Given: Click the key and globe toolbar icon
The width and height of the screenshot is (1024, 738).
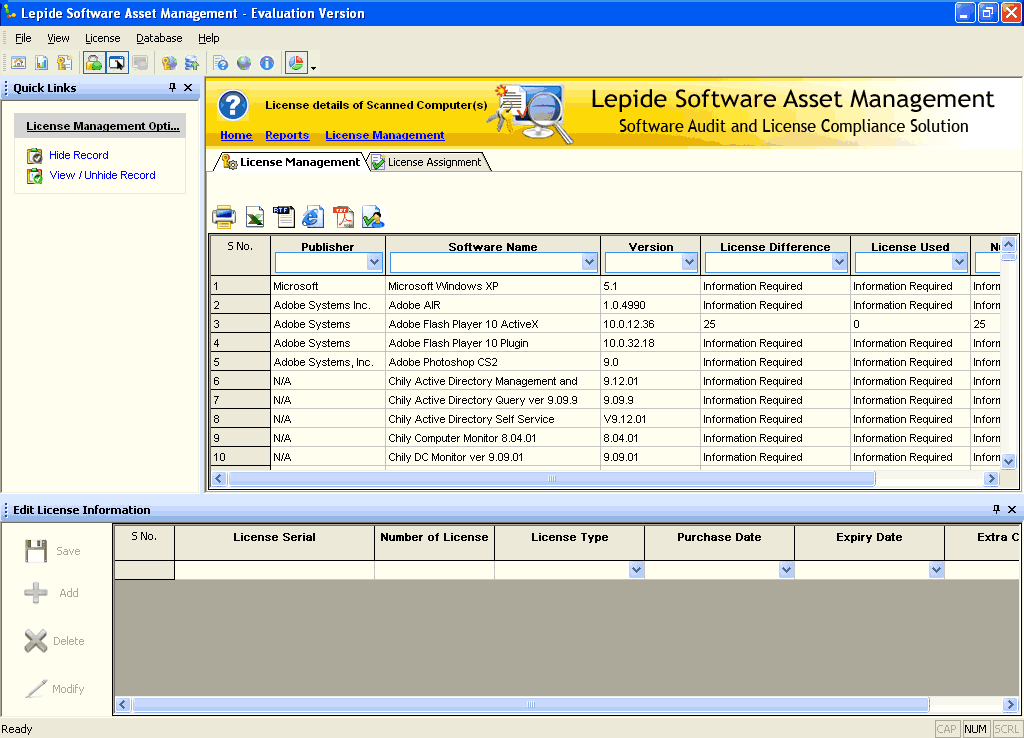Looking at the screenshot, I should click(169, 63).
